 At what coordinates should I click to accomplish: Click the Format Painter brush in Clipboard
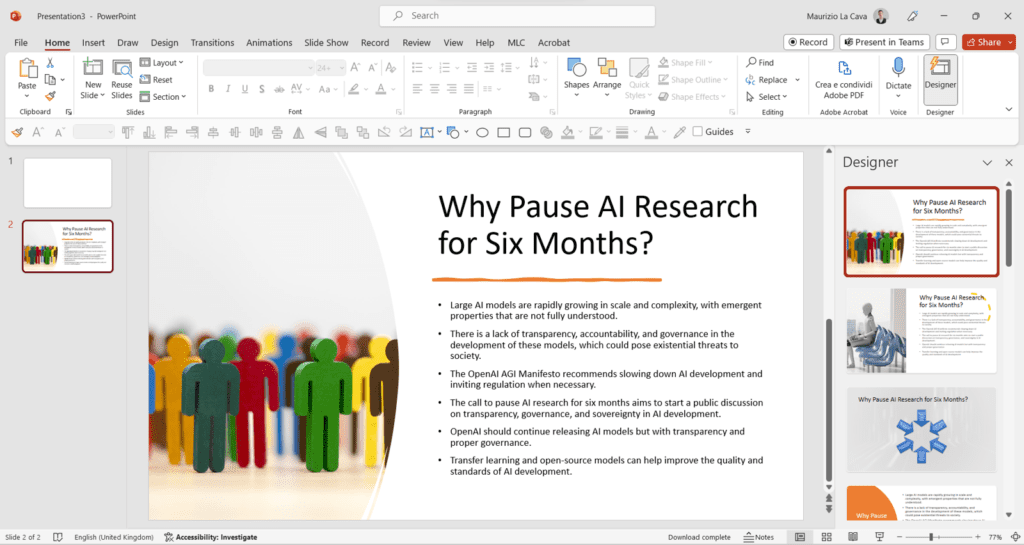(50, 97)
